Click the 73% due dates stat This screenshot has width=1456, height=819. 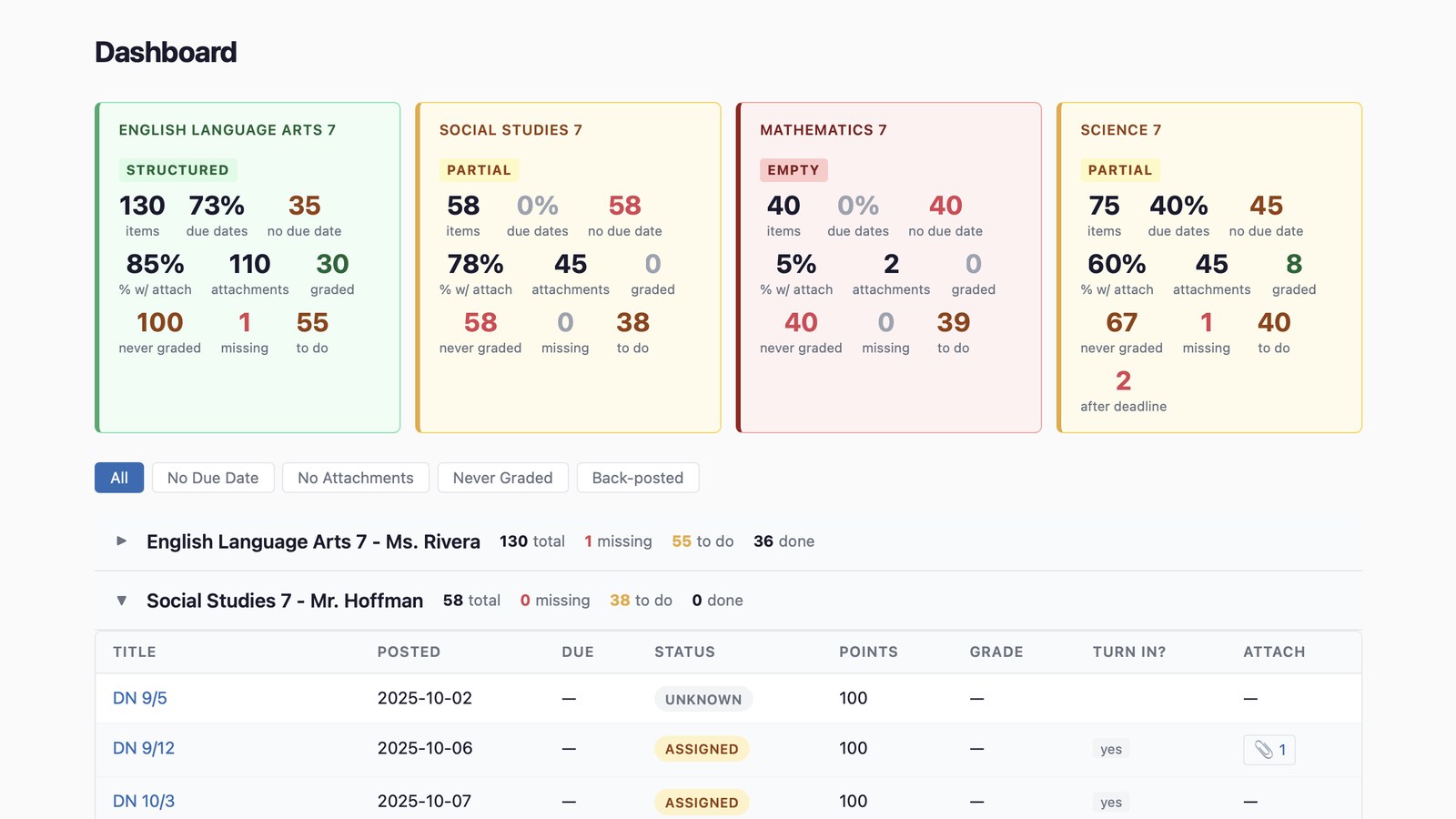point(217,216)
